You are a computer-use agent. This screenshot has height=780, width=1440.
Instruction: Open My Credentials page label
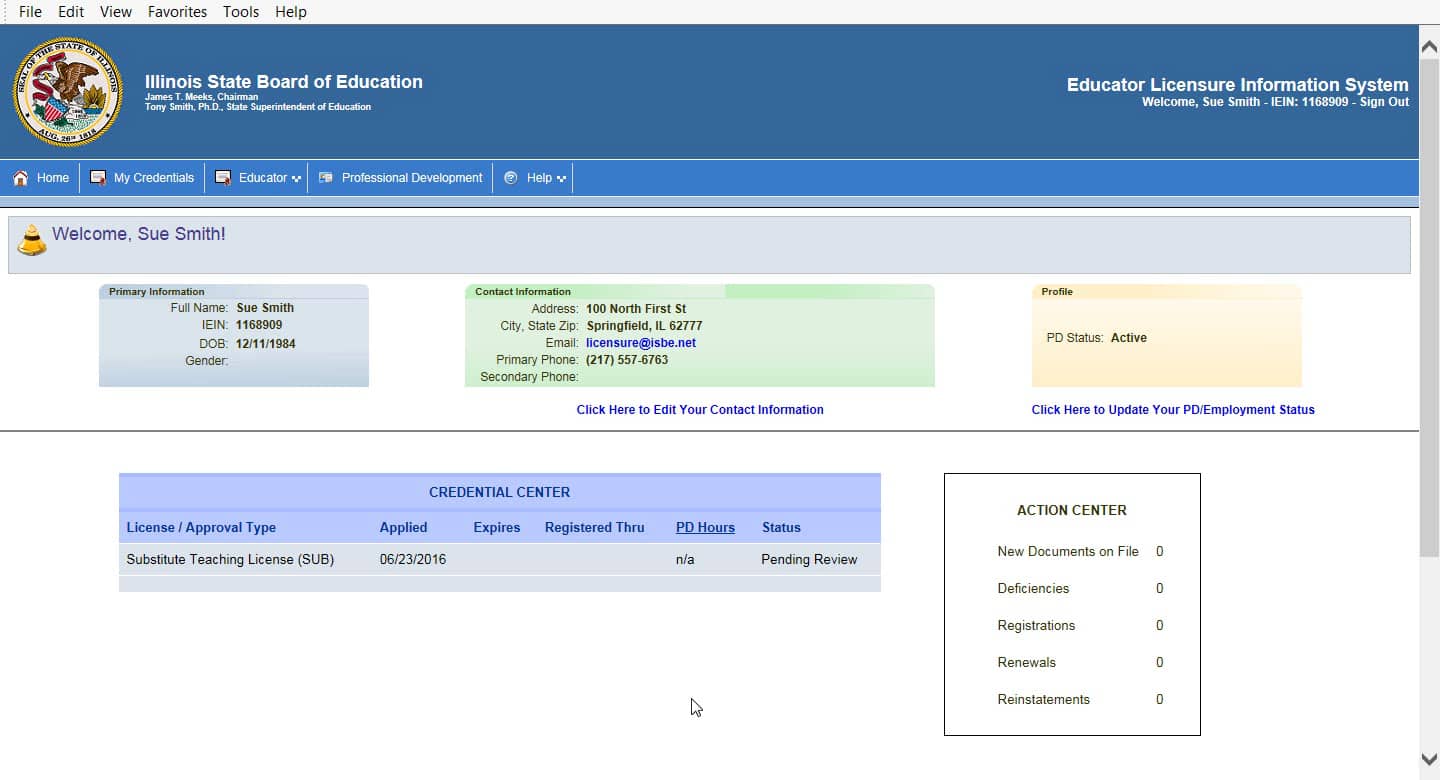(x=154, y=178)
